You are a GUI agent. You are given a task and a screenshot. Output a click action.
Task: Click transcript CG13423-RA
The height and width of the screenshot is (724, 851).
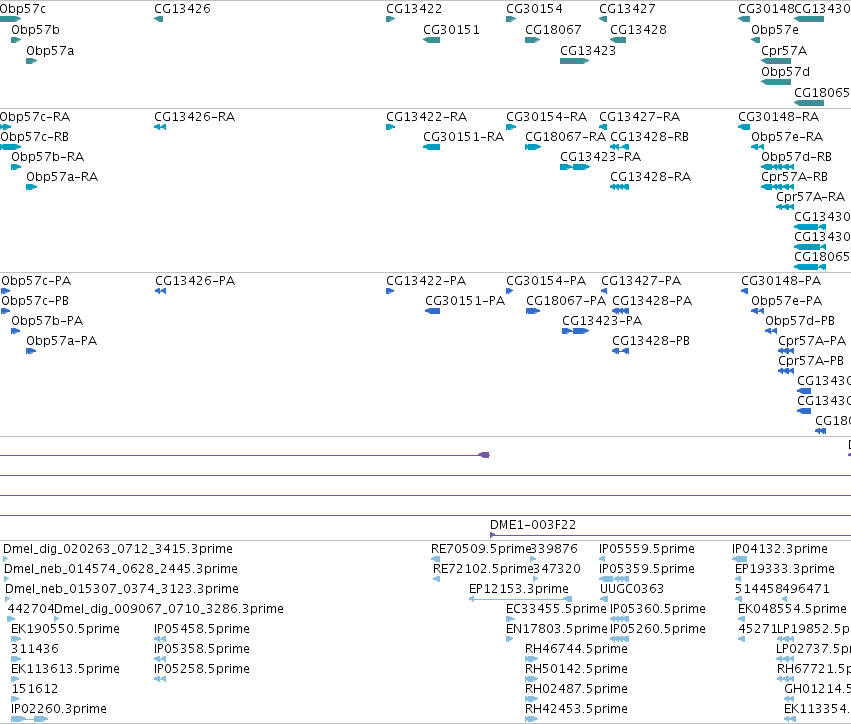point(600,157)
